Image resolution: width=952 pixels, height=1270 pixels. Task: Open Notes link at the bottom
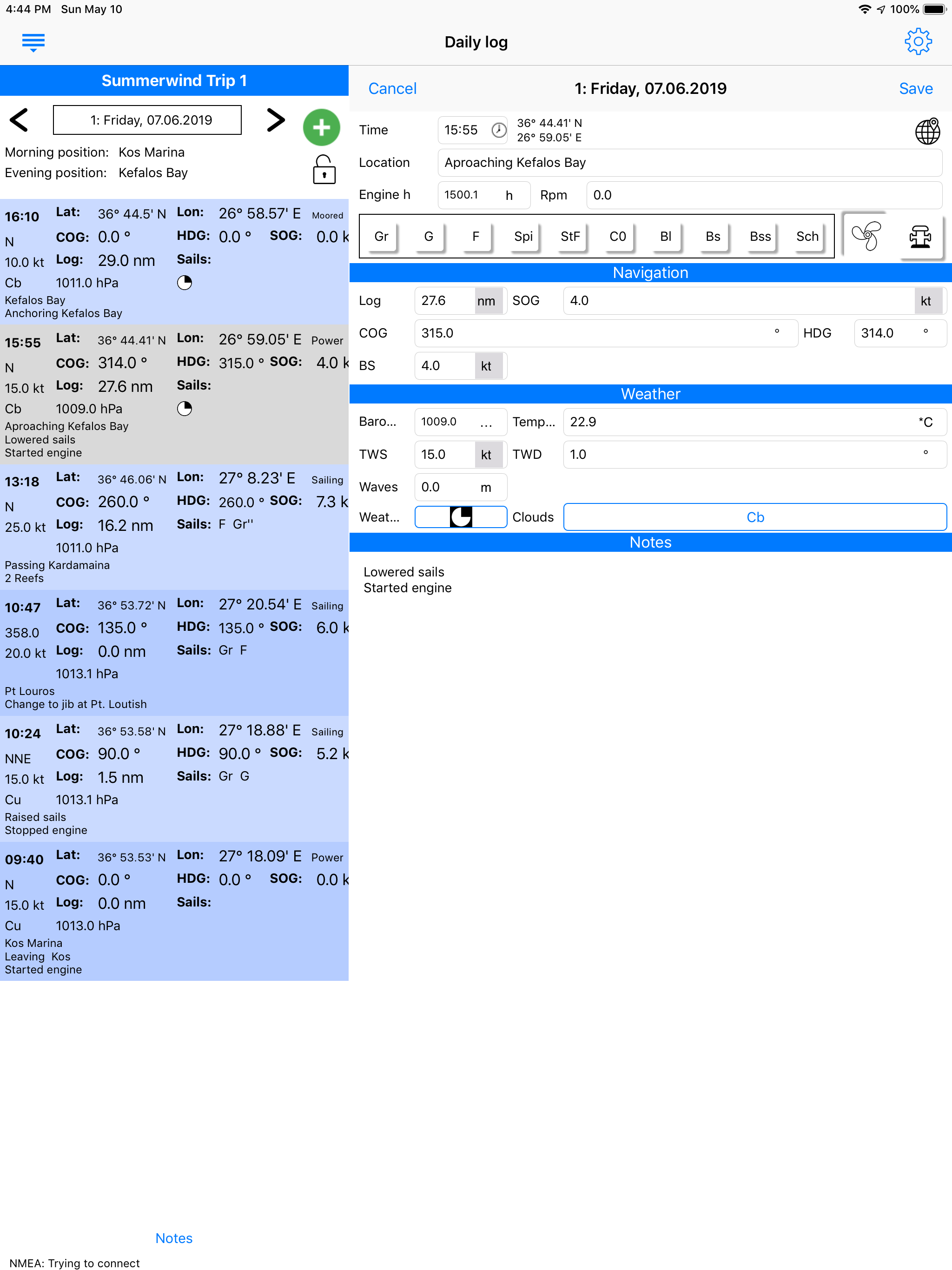(174, 1238)
